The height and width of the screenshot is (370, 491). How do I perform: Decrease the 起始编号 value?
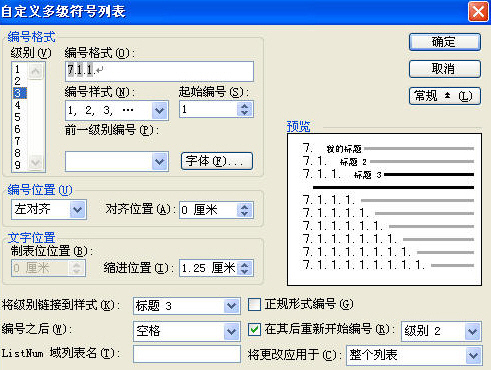point(245,113)
